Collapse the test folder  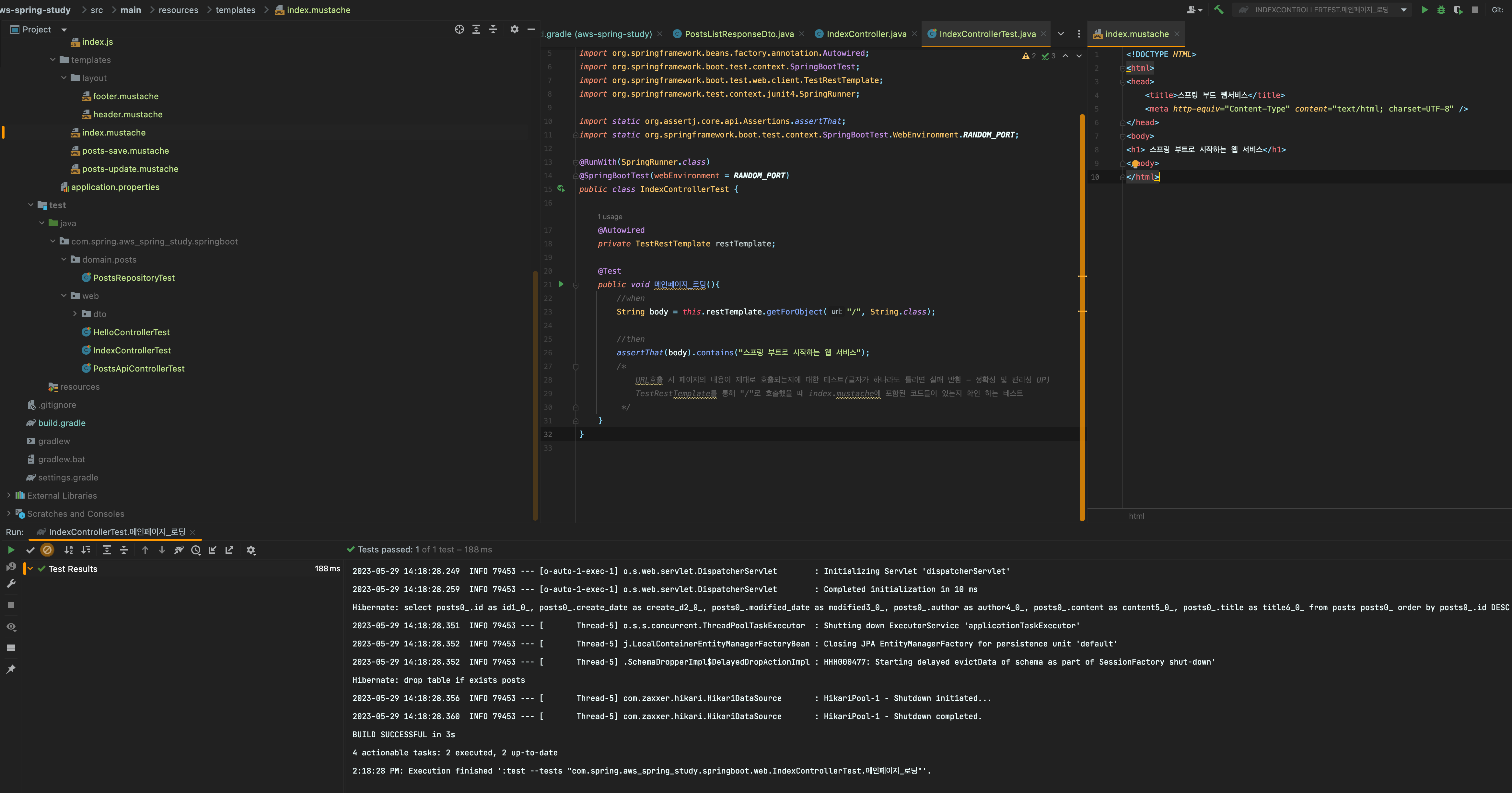[x=30, y=205]
